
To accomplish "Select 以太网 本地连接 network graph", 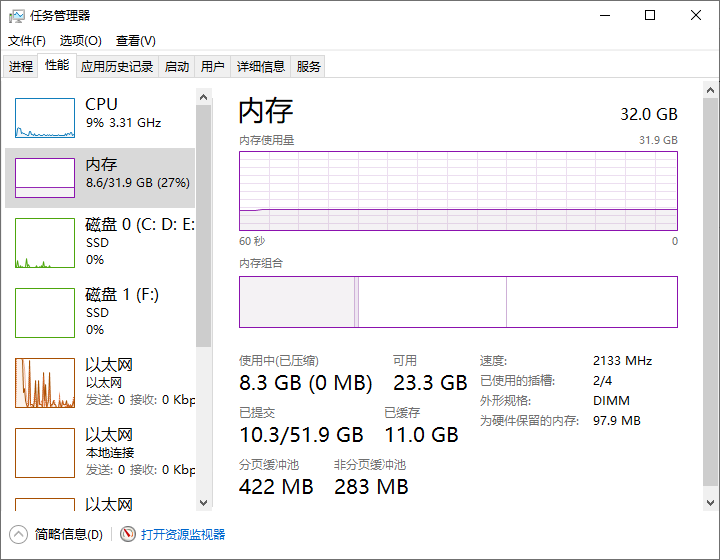I will click(45, 453).
